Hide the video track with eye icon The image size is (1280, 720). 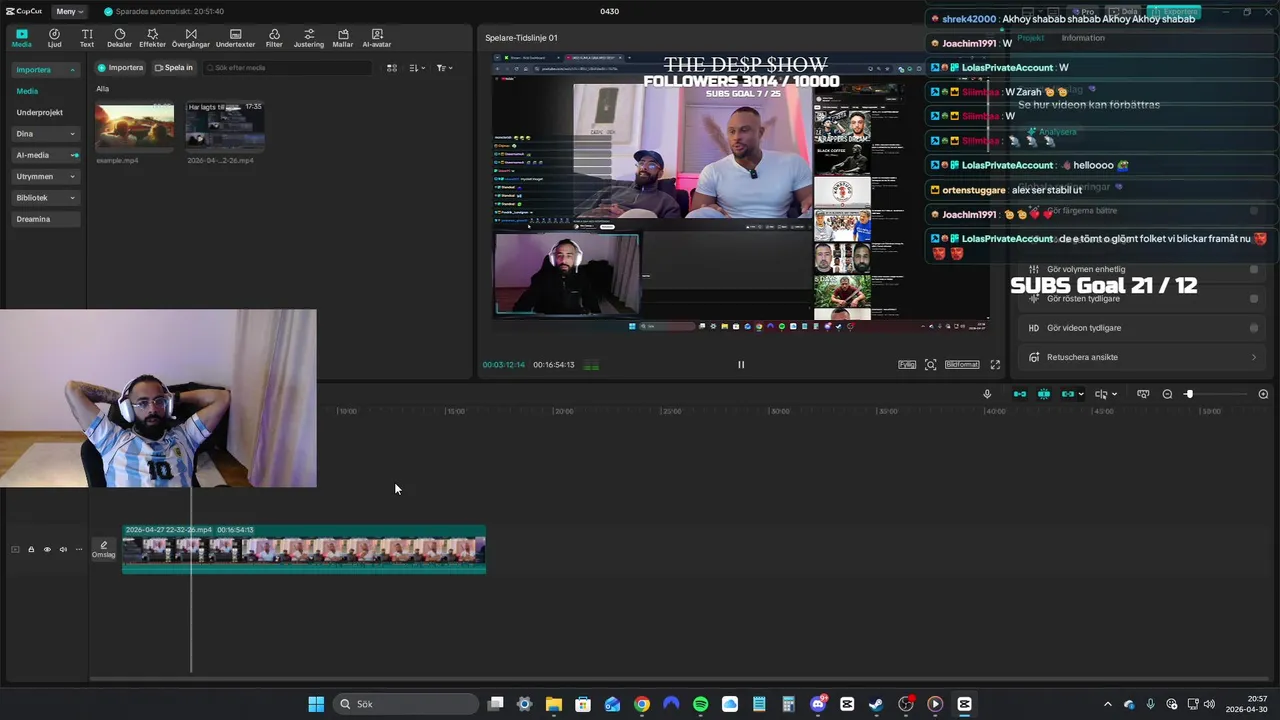(x=47, y=549)
